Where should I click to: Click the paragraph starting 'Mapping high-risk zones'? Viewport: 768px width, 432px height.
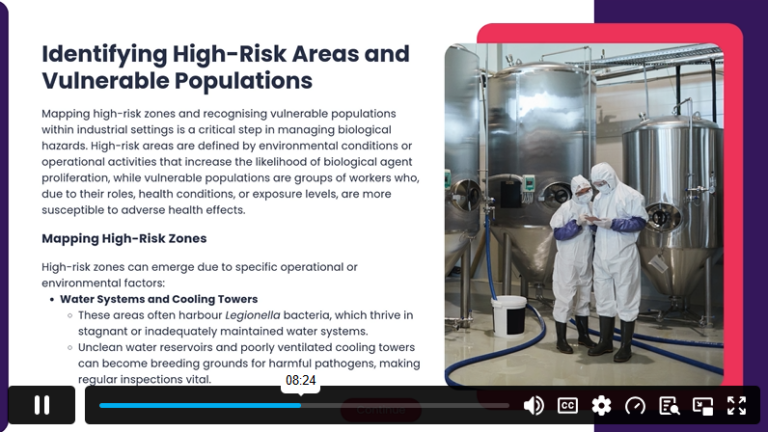(230, 162)
